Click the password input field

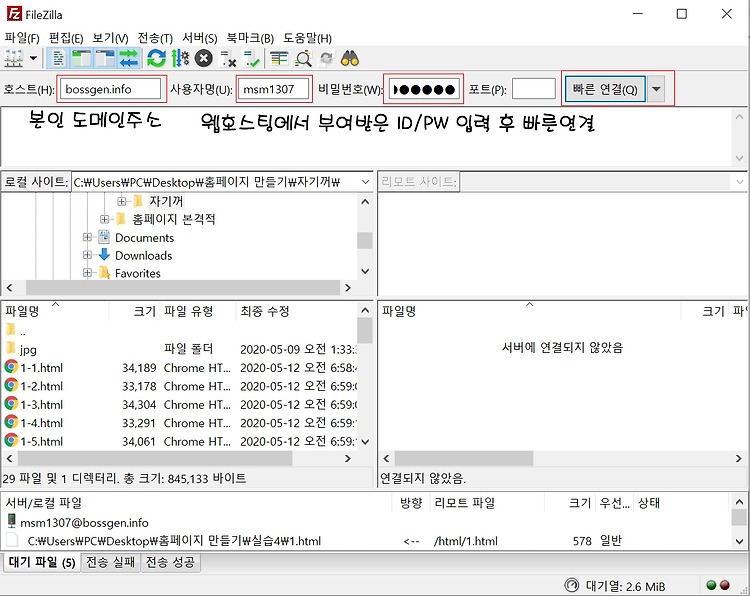(x=423, y=89)
